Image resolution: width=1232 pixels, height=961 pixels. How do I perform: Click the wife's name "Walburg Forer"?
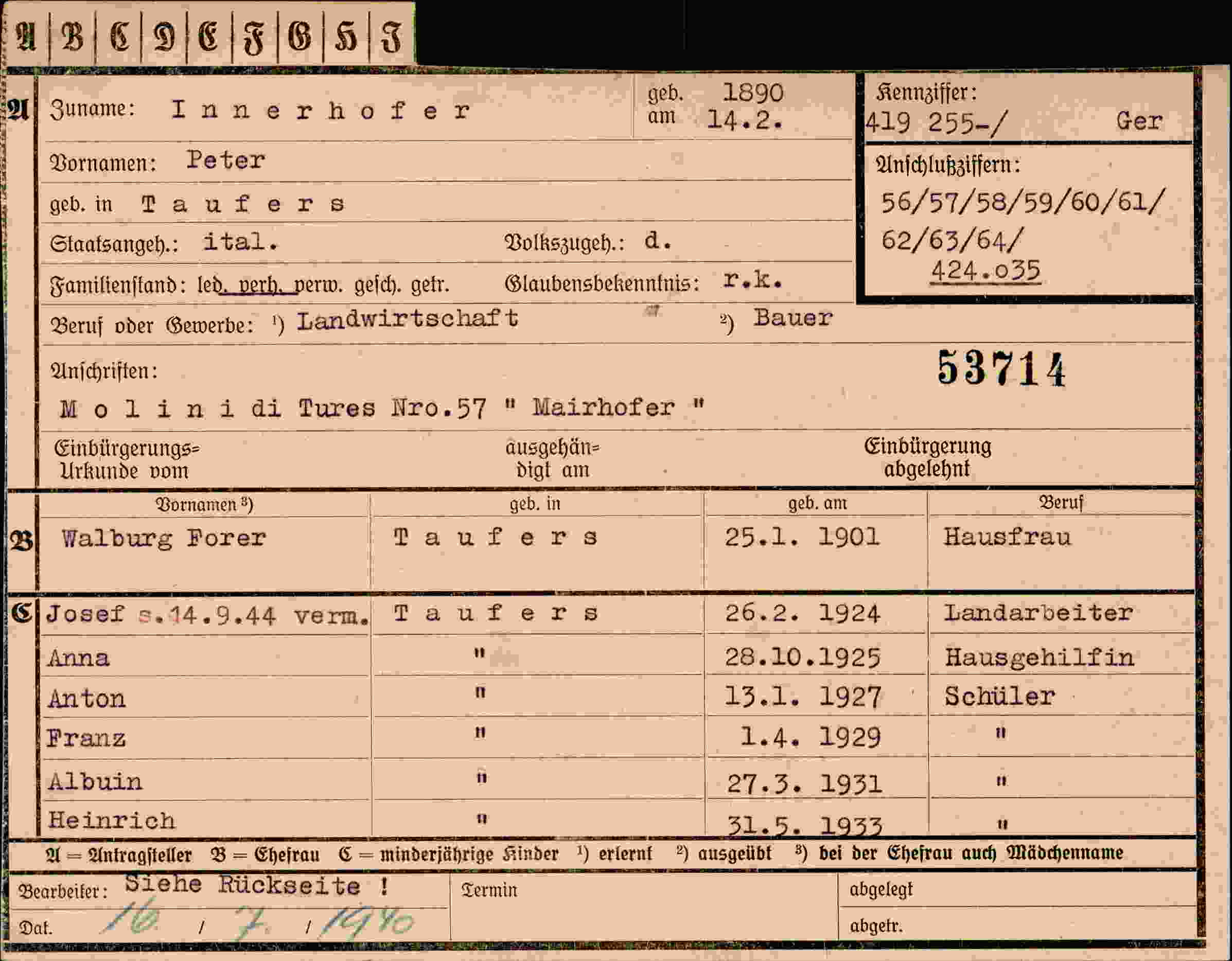tap(164, 539)
